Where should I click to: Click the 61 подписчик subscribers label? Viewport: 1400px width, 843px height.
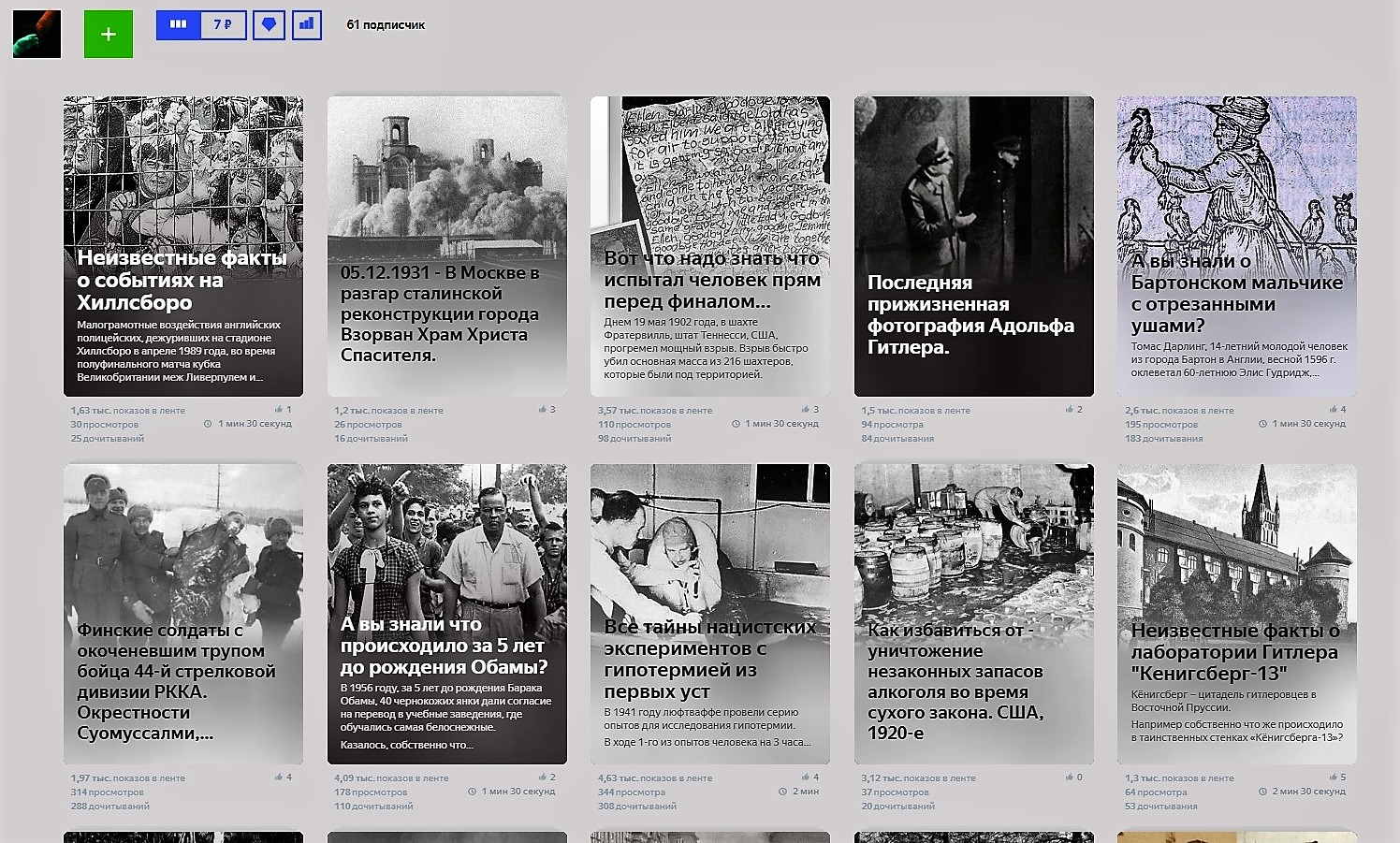tap(386, 25)
